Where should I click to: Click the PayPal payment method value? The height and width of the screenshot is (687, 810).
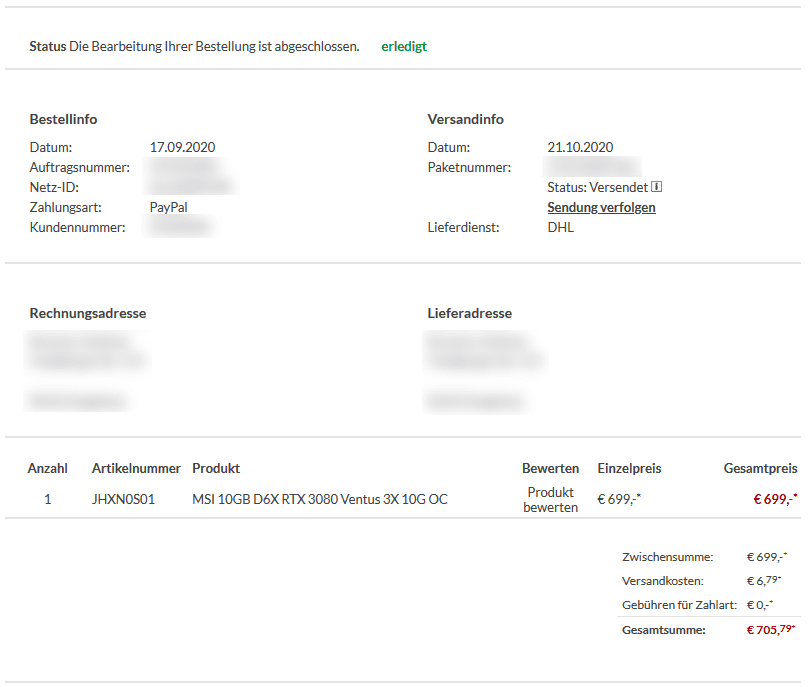[169, 207]
